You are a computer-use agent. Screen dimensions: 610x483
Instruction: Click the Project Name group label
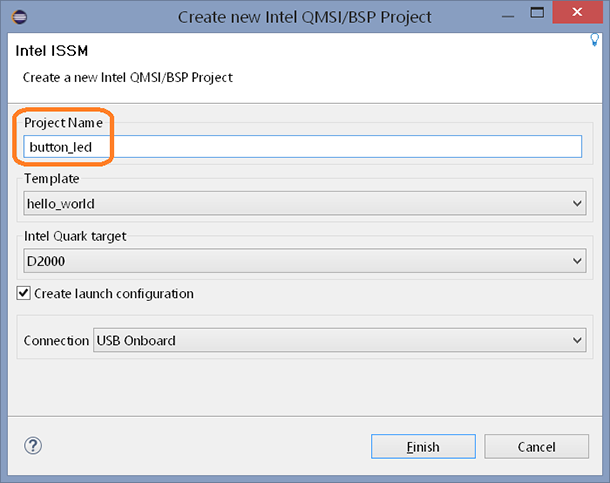point(63,123)
